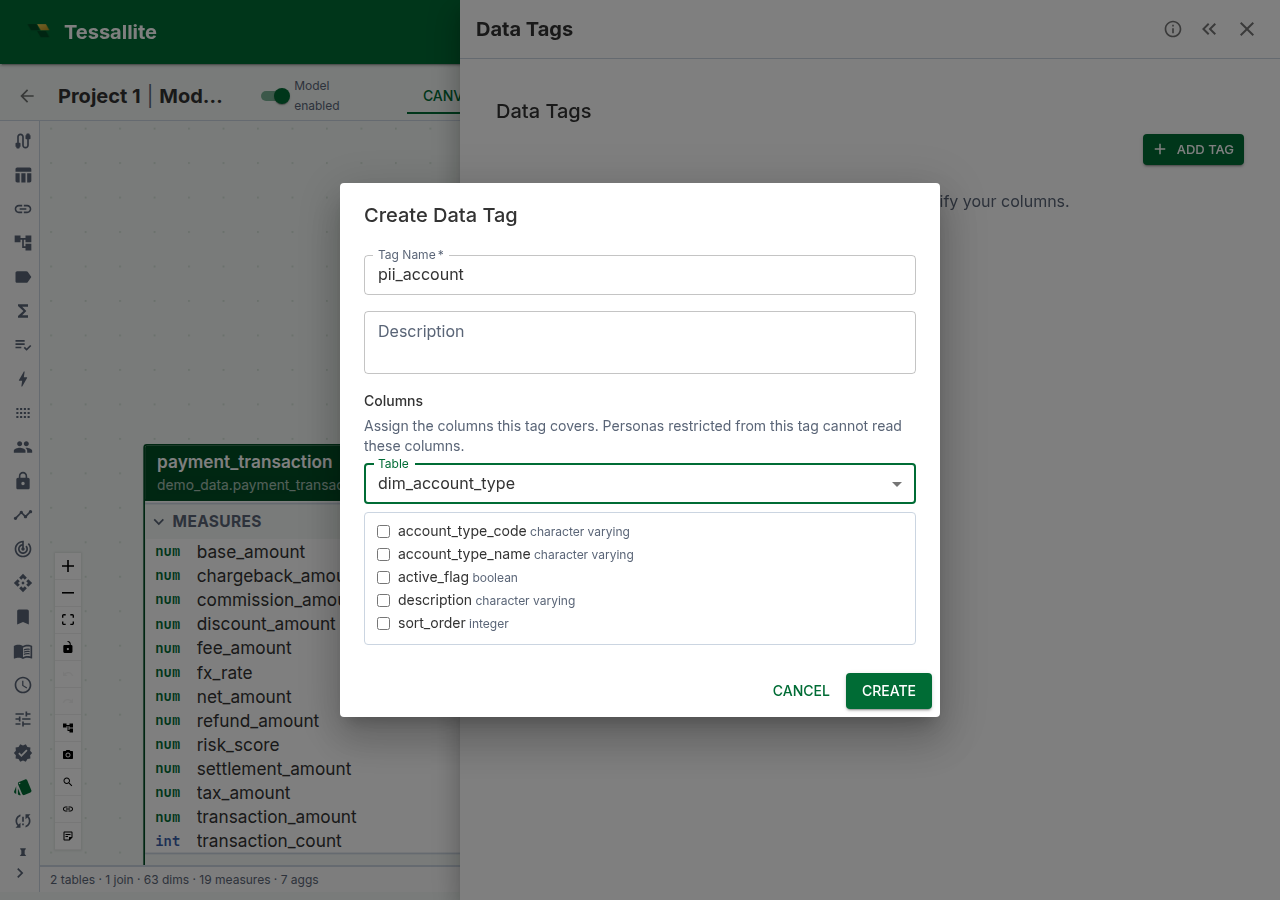
Task: Check the sort_order column checkbox
Action: (383, 623)
